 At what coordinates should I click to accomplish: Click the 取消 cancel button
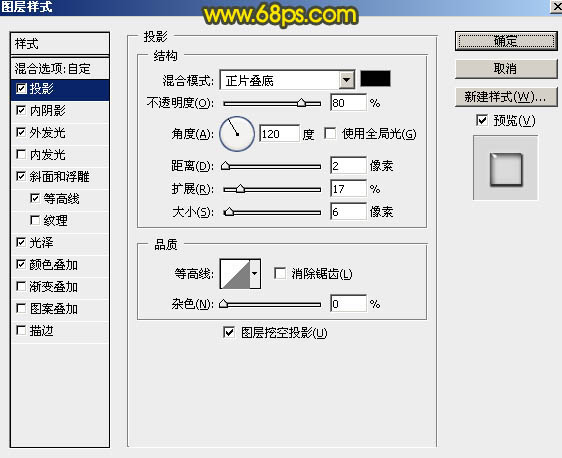(506, 68)
